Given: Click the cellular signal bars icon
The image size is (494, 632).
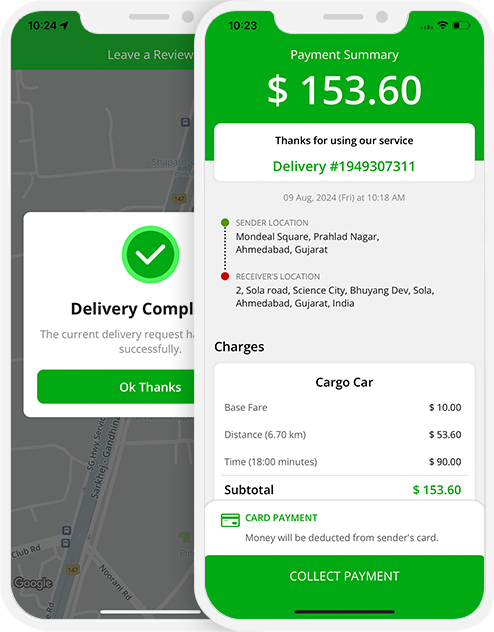Looking at the screenshot, I should point(427,27).
